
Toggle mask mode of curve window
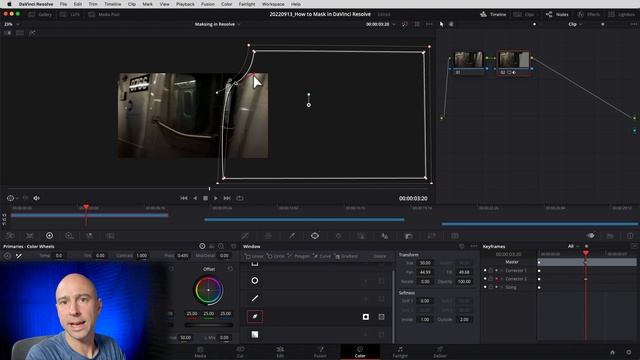click(x=381, y=317)
